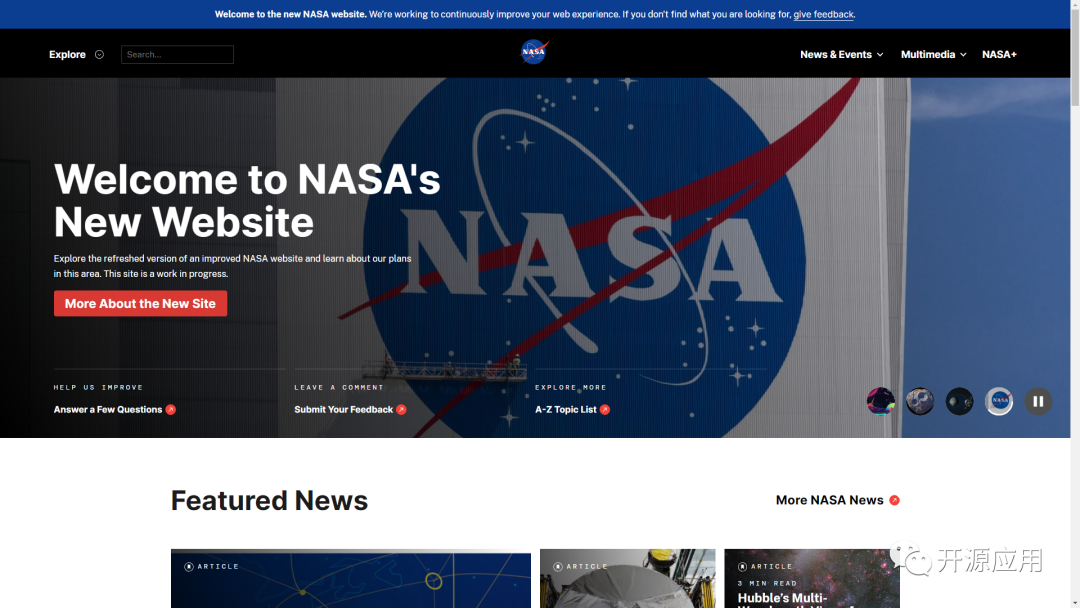Open the give feedback link in the banner

pos(823,14)
